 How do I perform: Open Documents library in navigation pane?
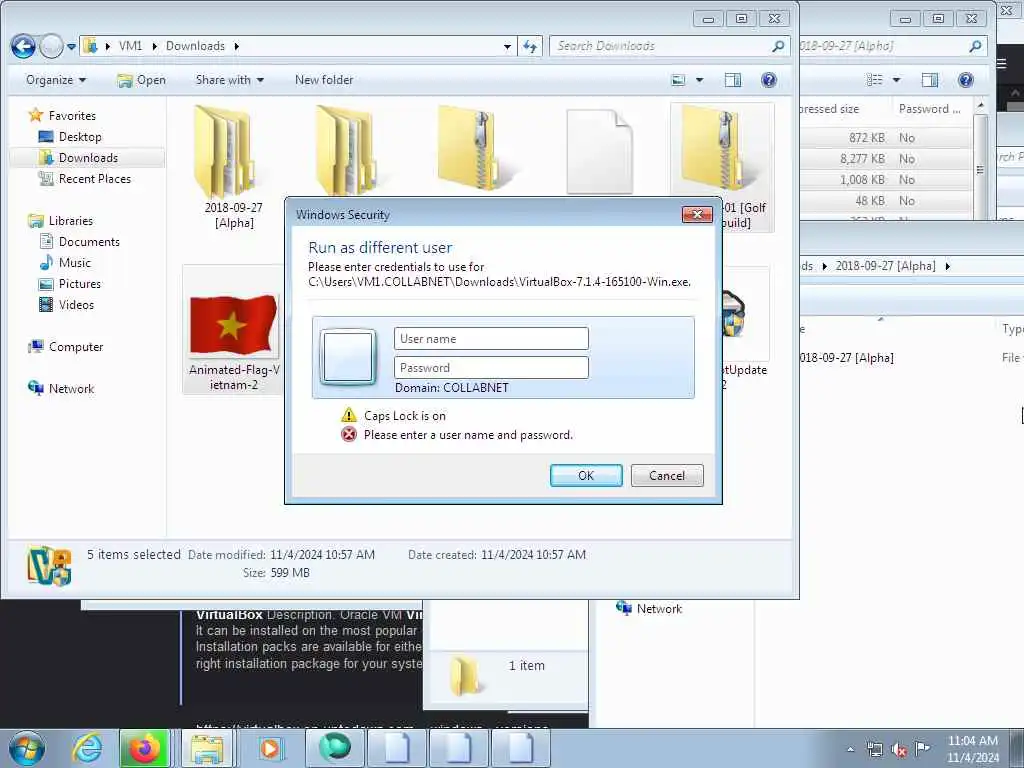pos(80,242)
